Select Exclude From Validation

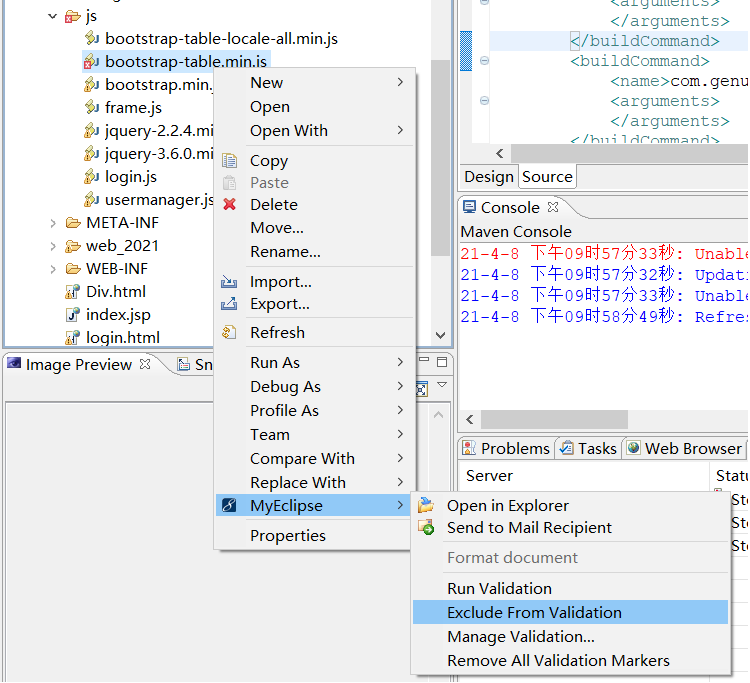[x=571, y=612]
